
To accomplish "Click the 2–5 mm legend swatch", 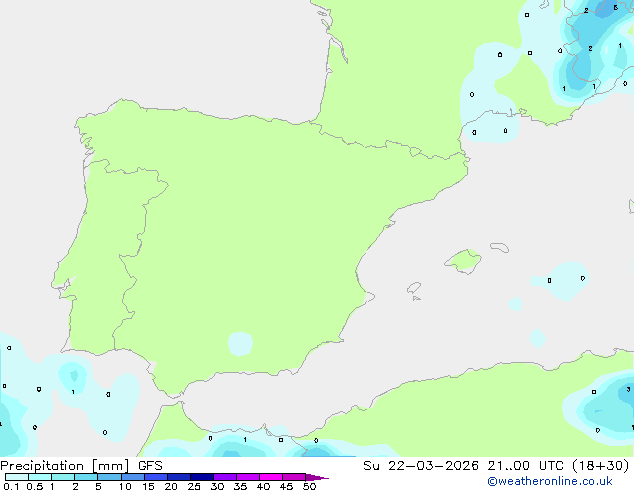I will 86,477.
